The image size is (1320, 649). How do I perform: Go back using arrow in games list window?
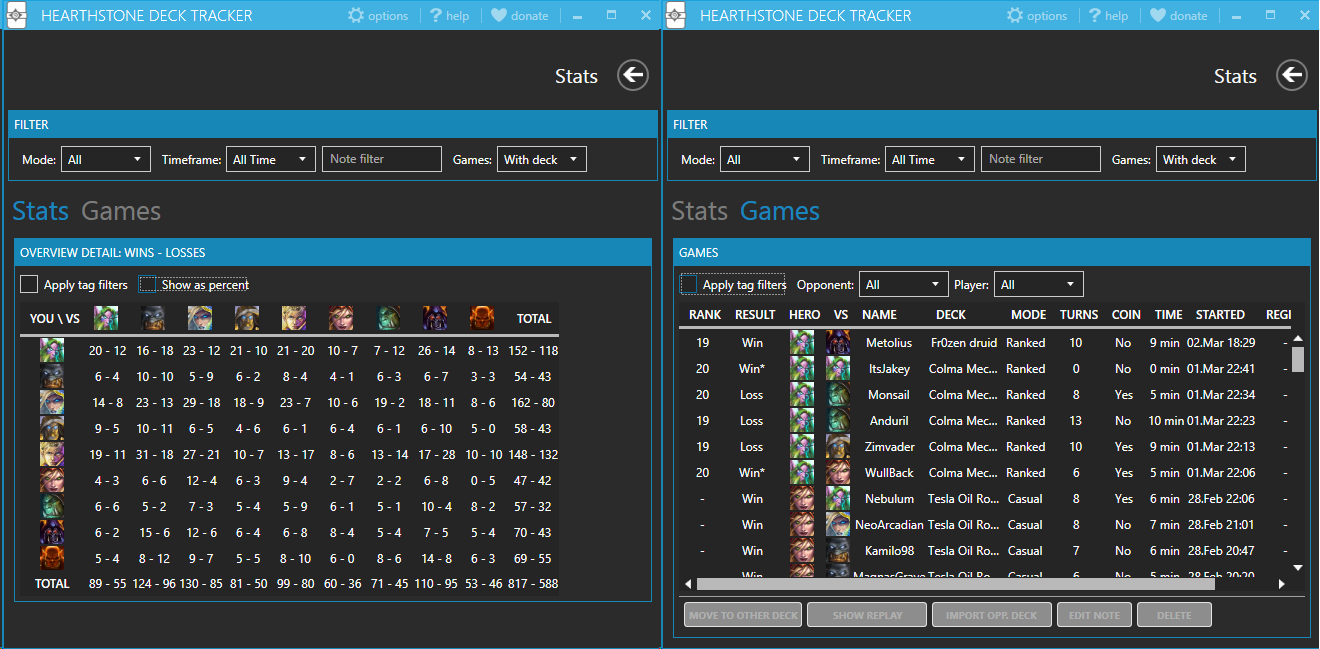[x=1292, y=75]
